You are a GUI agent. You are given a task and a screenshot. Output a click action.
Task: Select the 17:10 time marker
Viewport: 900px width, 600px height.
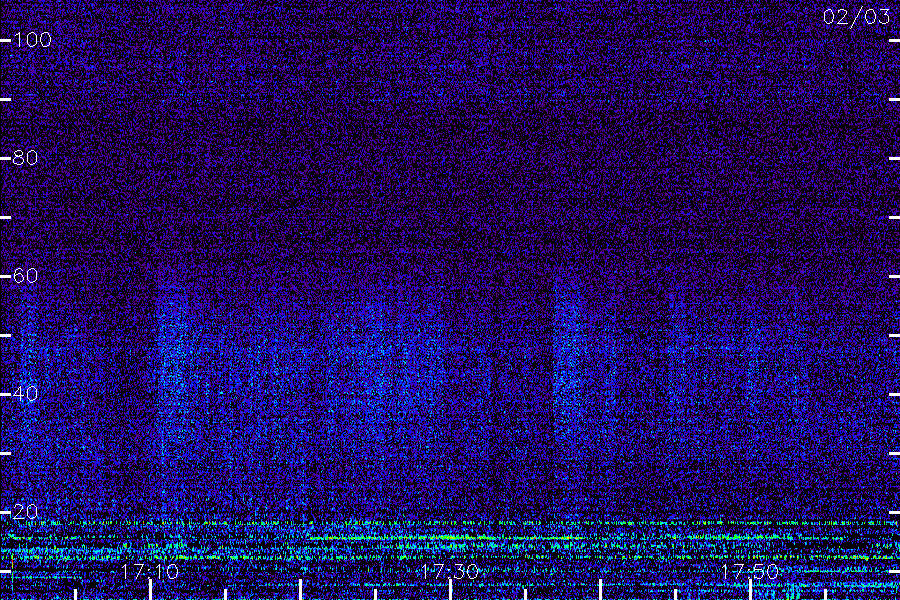pos(150,572)
